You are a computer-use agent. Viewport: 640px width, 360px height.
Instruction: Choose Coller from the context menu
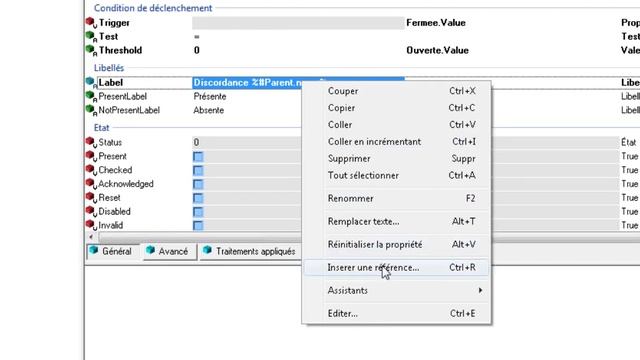click(396, 124)
